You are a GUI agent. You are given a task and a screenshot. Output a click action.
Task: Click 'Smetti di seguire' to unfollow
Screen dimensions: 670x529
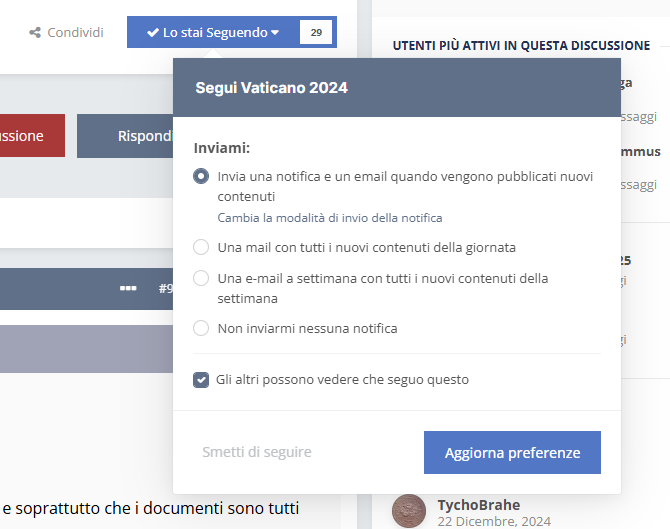(256, 452)
